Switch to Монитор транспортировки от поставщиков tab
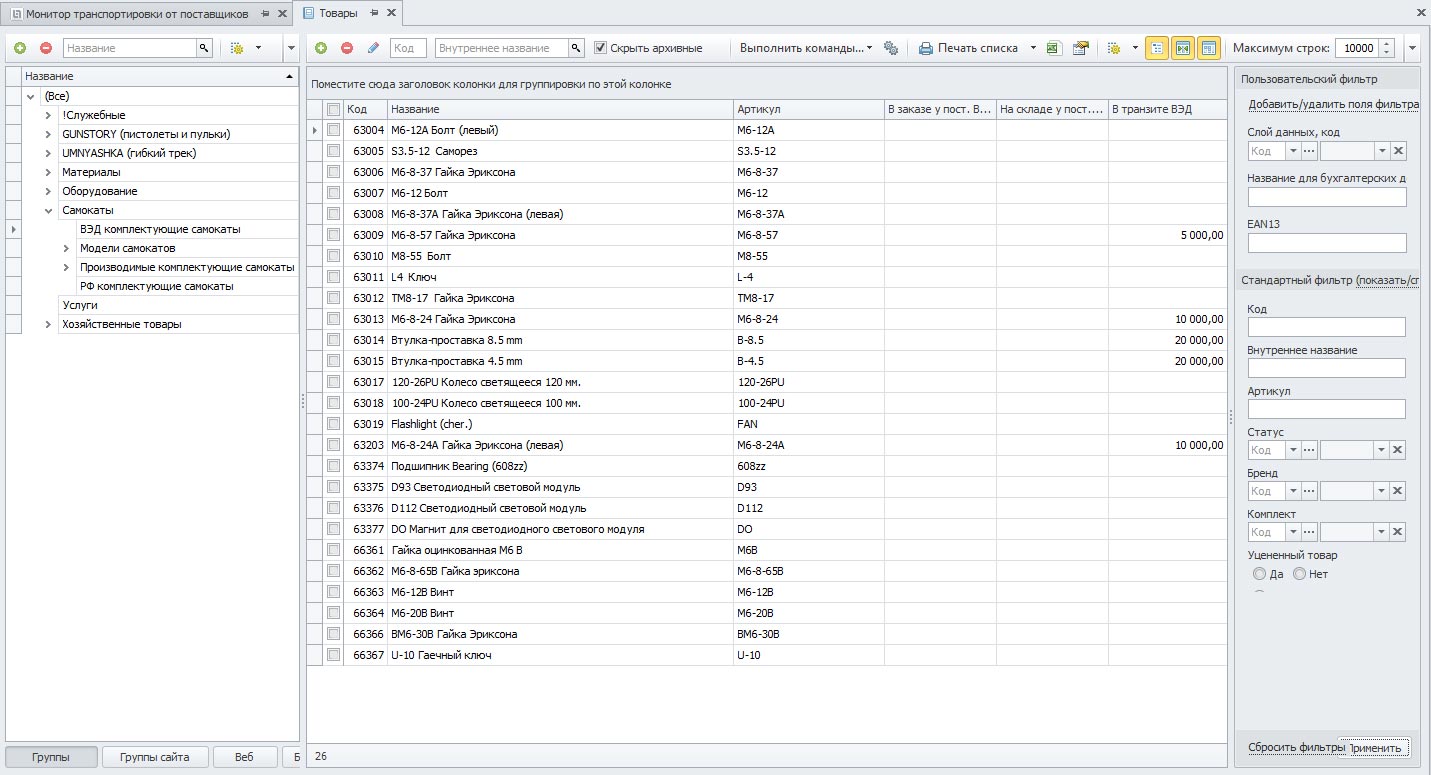The width and height of the screenshot is (1431, 775). point(137,14)
